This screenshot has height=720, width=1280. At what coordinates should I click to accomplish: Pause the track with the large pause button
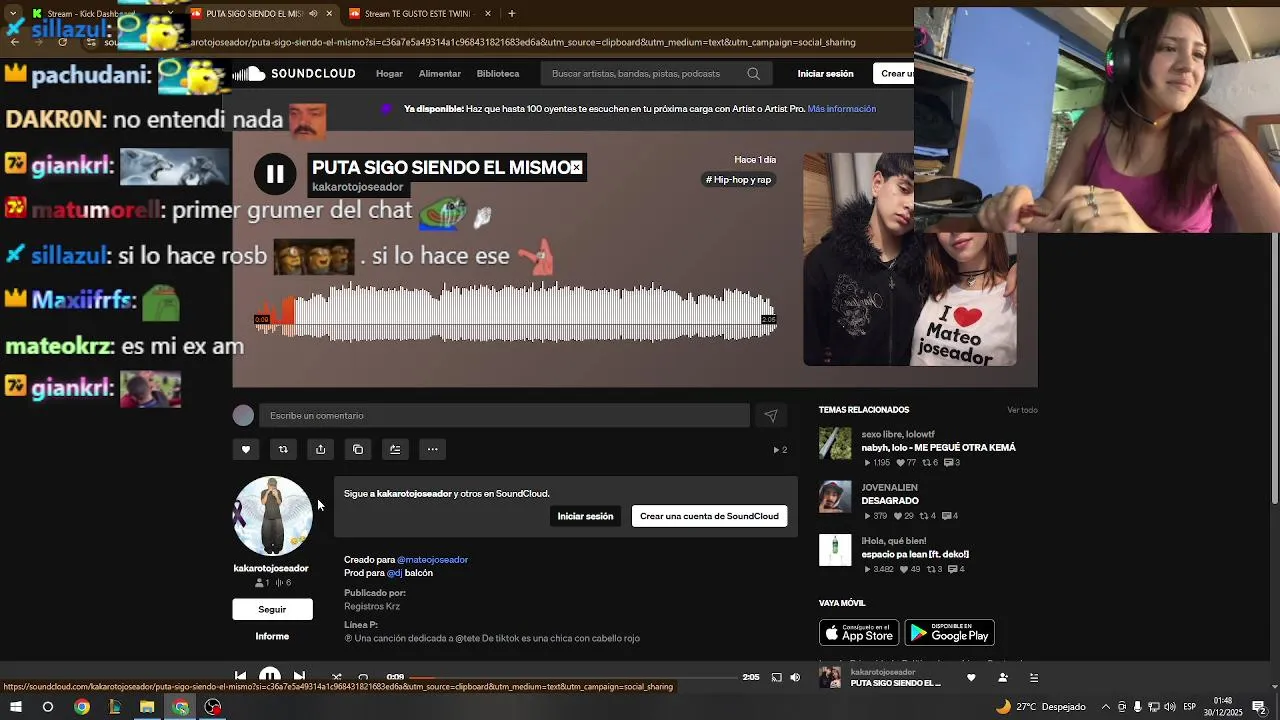click(x=274, y=174)
